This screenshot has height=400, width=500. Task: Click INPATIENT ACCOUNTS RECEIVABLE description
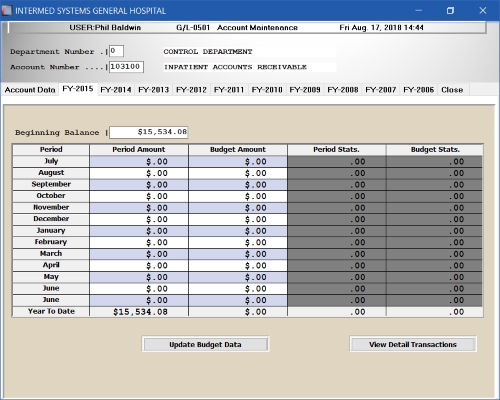[x=235, y=67]
